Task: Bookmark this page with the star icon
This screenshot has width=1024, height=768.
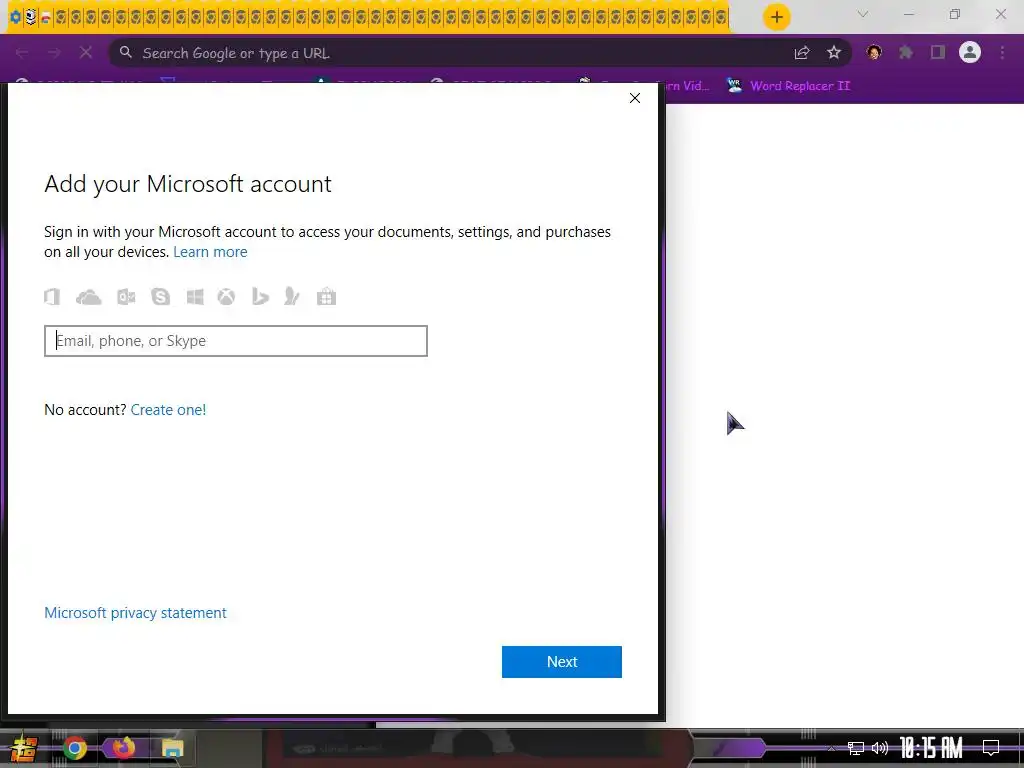Action: 834,53
